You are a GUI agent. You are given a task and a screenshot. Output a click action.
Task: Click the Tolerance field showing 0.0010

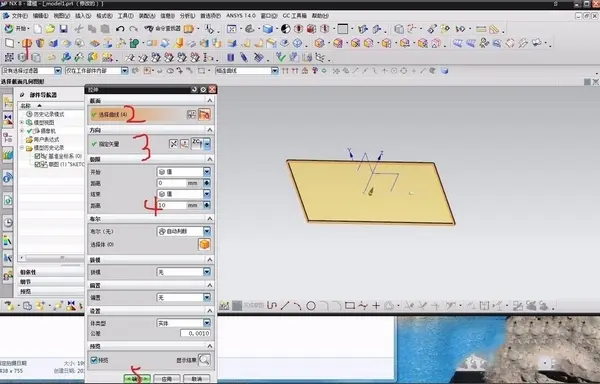[195, 334]
